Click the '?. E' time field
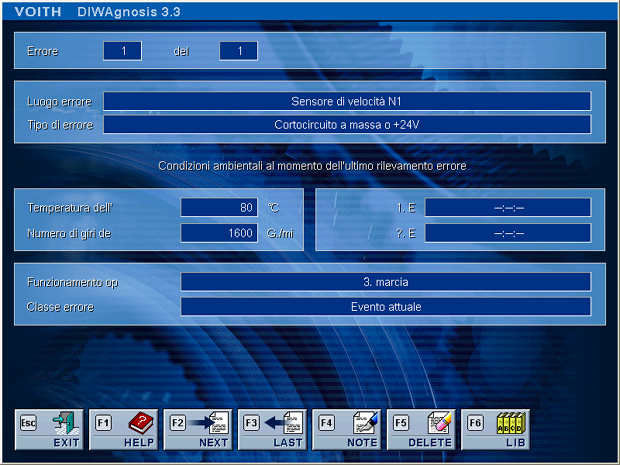The image size is (620, 465). pos(508,233)
